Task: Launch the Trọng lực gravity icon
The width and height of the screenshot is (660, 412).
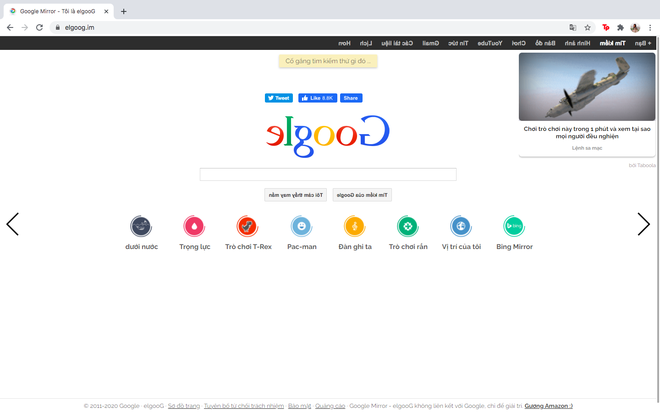Action: tap(194, 226)
